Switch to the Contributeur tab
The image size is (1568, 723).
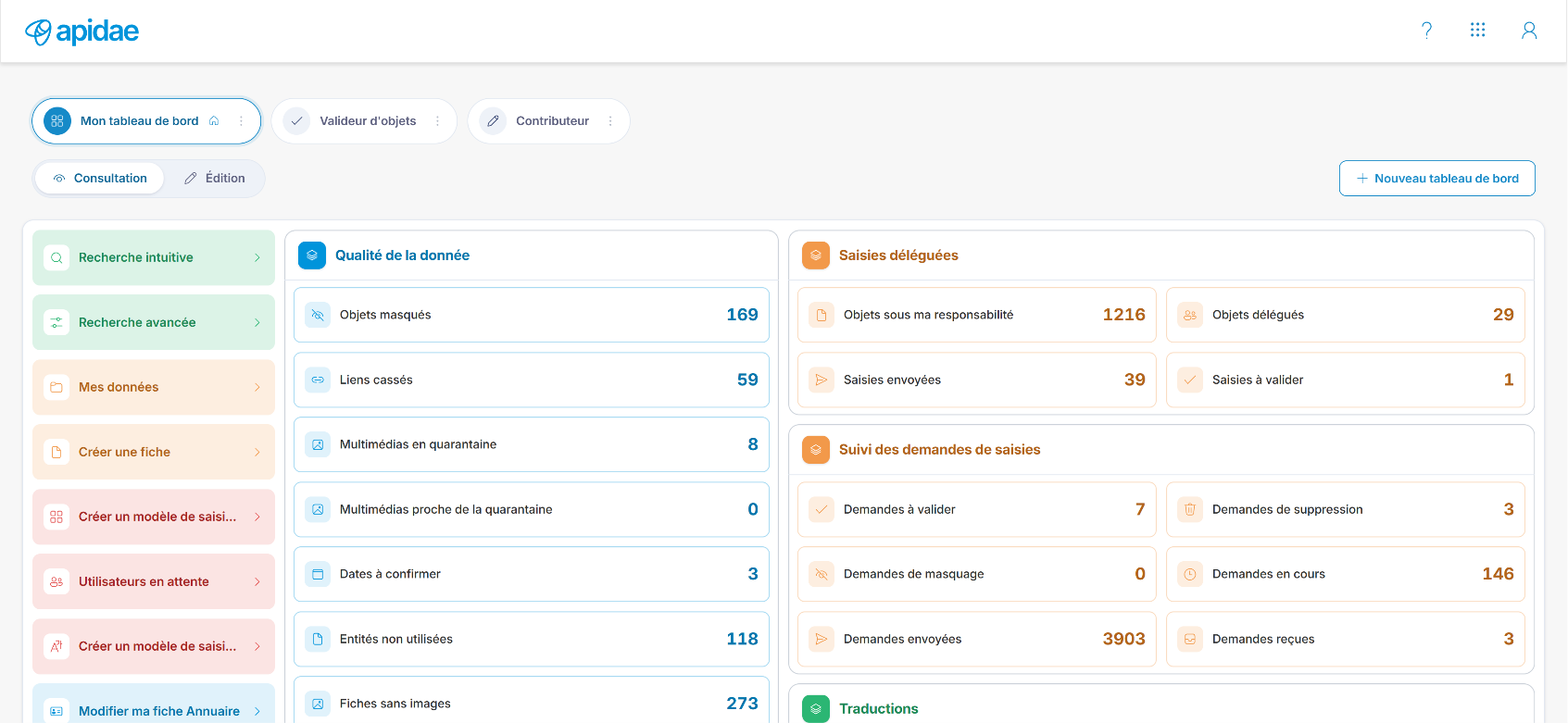click(548, 121)
